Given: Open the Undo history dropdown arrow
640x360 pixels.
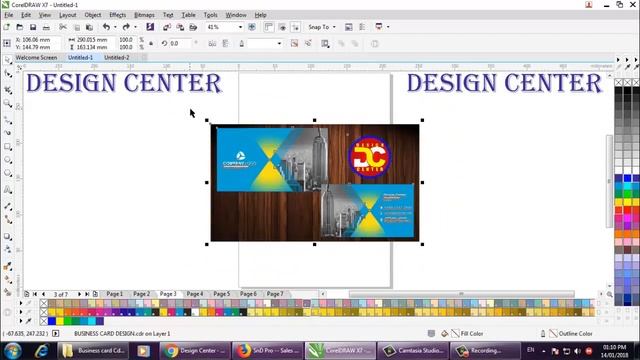Looking at the screenshot, I should point(115,27).
